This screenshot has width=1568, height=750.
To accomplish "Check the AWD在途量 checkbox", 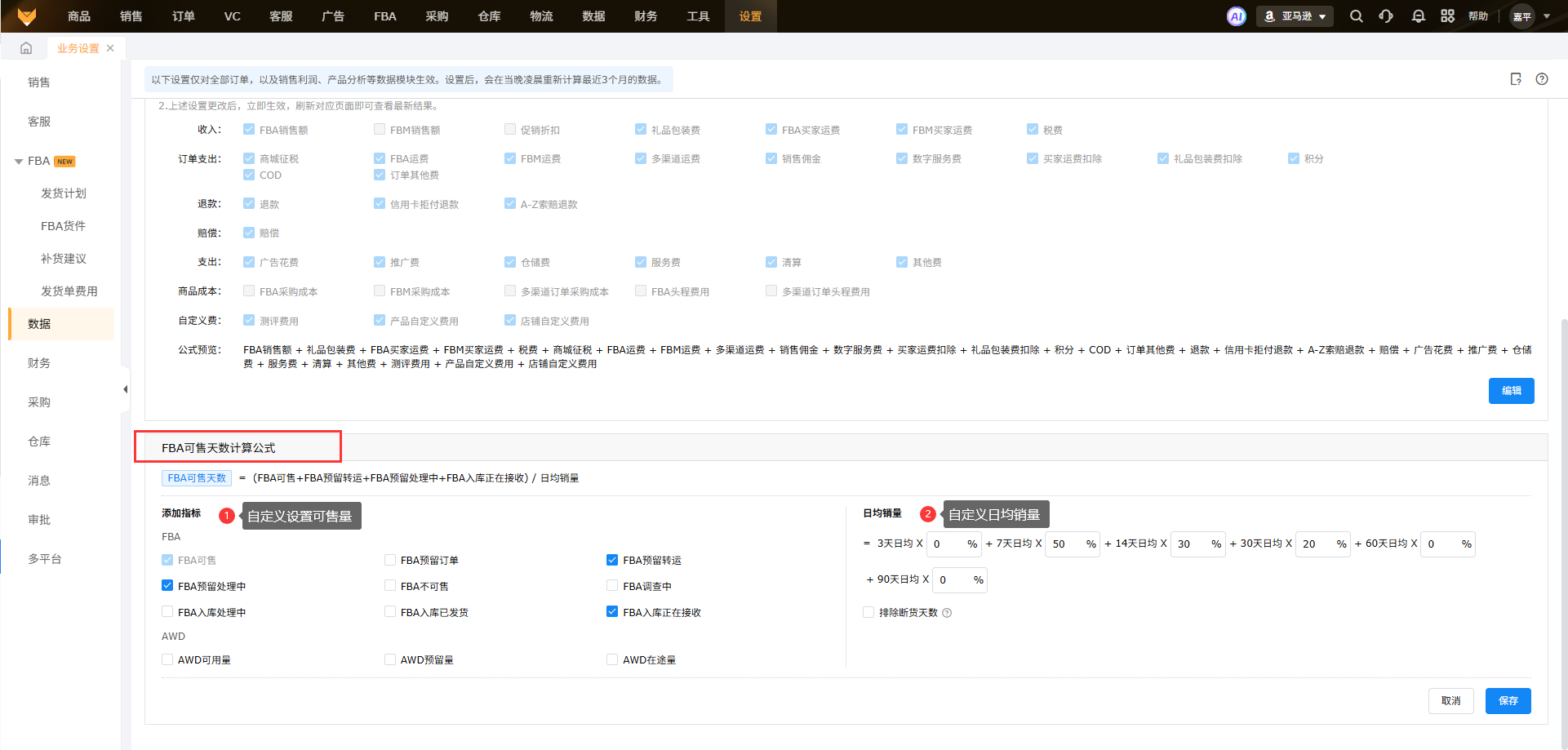I will [x=612, y=659].
